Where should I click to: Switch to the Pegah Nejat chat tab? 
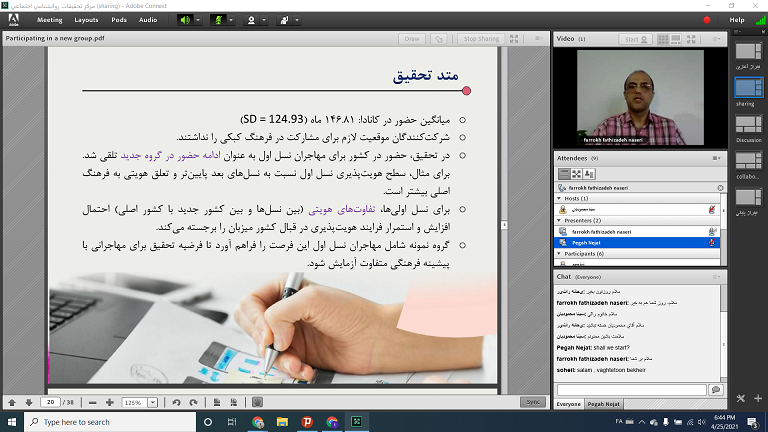[605, 403]
